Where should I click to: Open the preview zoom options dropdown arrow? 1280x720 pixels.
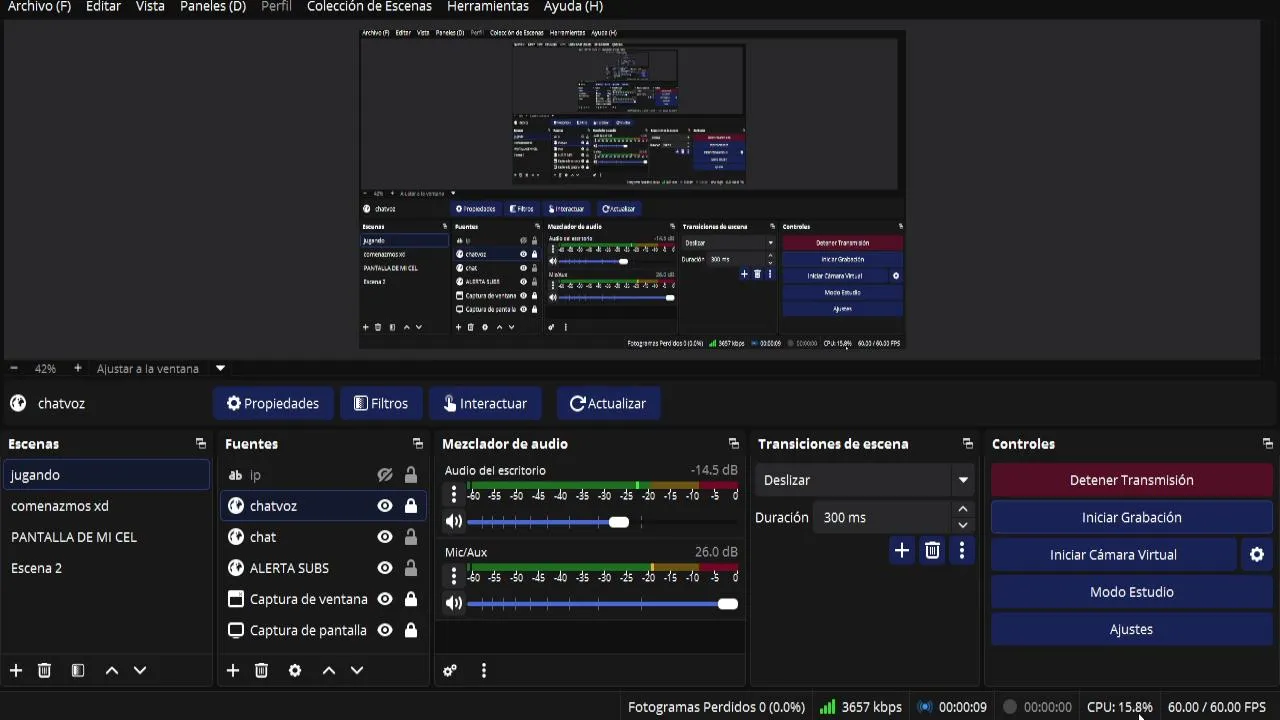pyautogui.click(x=220, y=368)
